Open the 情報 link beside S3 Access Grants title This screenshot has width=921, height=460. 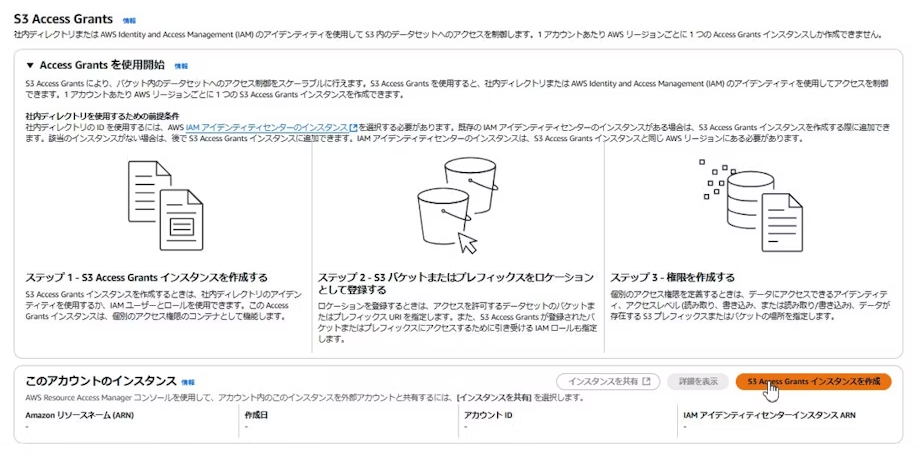click(129, 21)
